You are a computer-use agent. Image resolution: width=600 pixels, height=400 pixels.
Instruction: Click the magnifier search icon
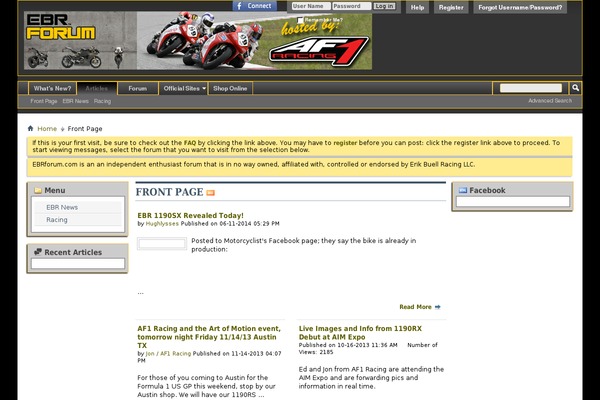tap(576, 88)
